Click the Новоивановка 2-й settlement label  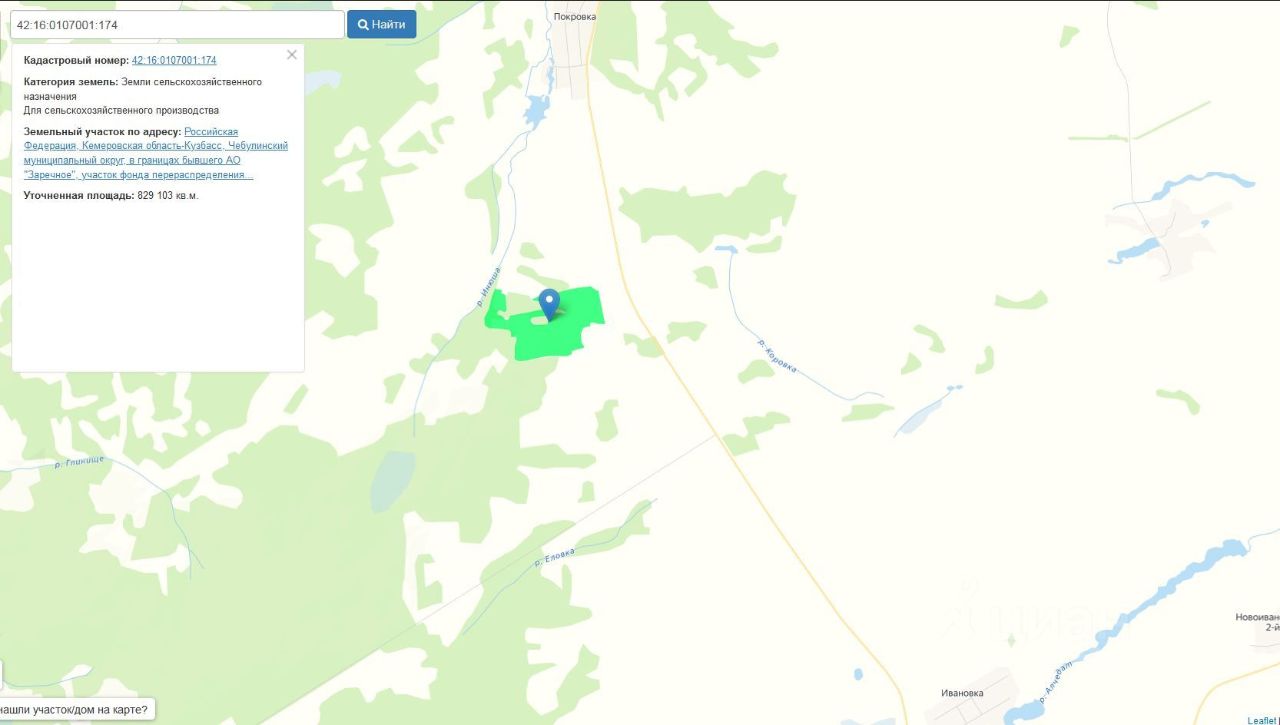click(x=1258, y=622)
